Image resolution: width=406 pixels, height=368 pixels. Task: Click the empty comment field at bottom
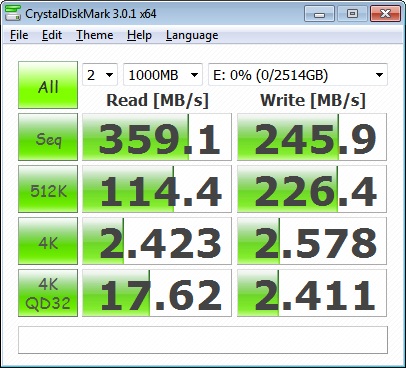click(203, 340)
